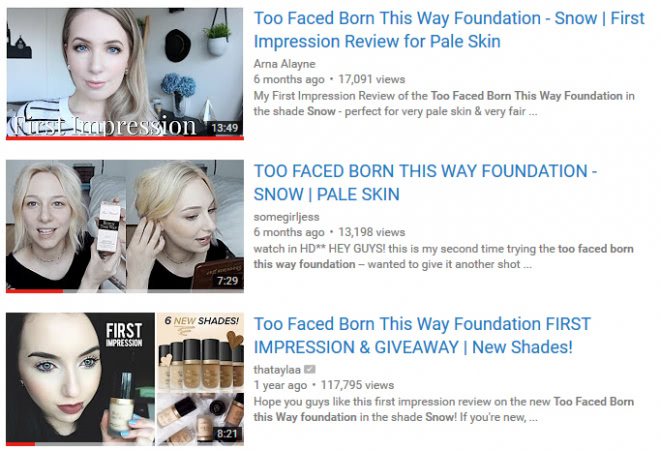Open the SNOW | PALE SKIN video title
Image resolution: width=660 pixels, height=450 pixels.
[x=425, y=183]
